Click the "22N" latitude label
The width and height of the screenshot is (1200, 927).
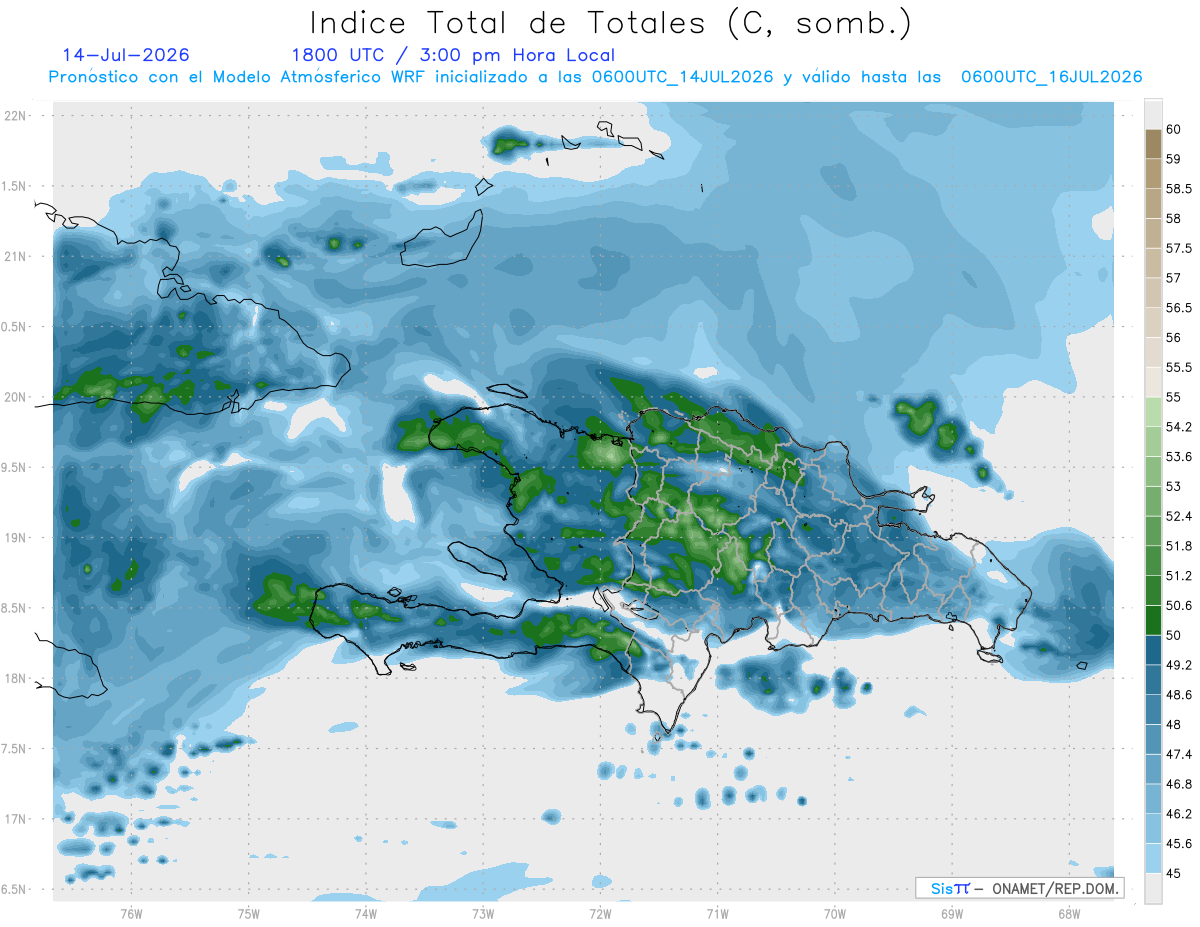15,116
